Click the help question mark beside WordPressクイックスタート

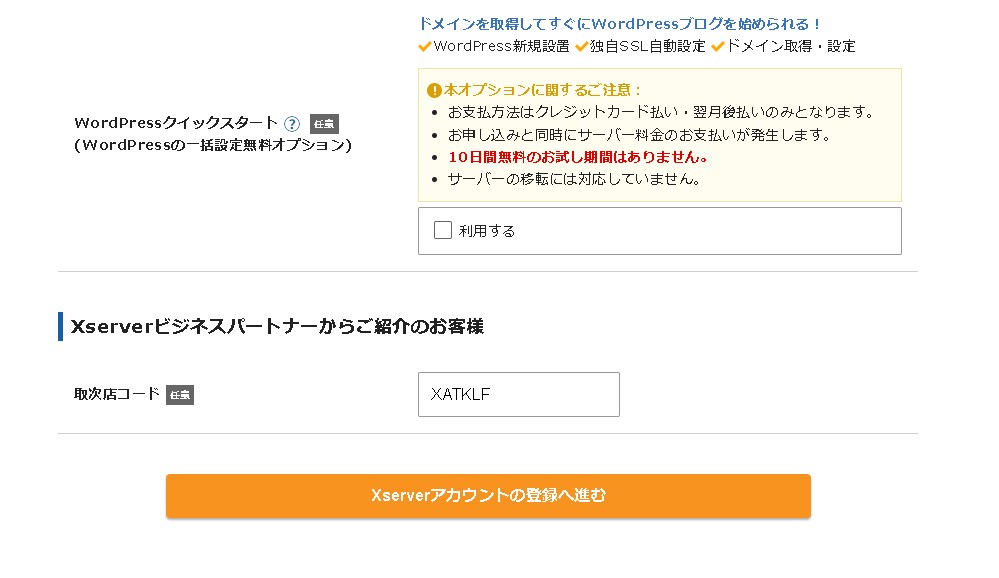point(292,124)
